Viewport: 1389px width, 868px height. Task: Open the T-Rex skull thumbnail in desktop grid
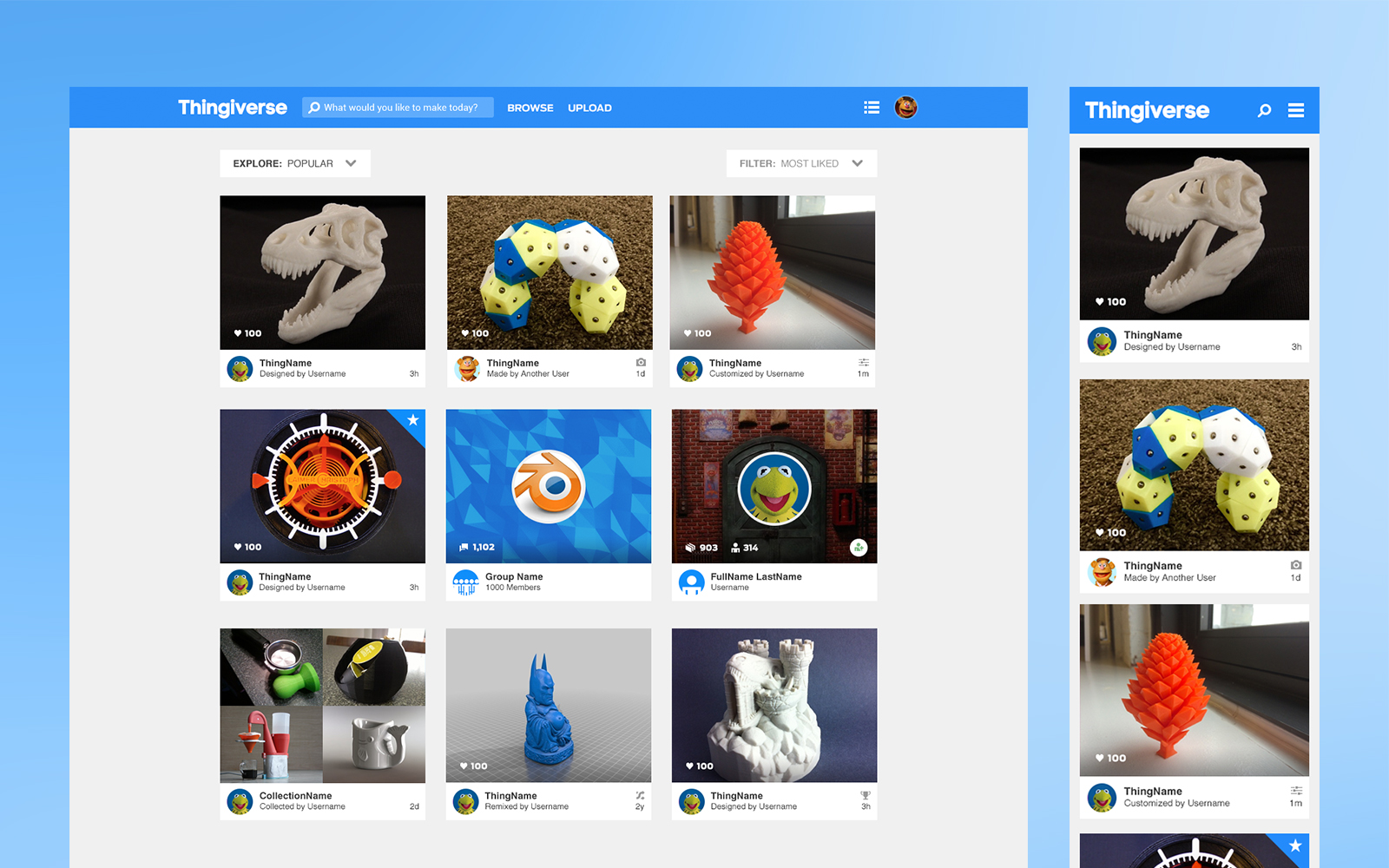tap(323, 273)
